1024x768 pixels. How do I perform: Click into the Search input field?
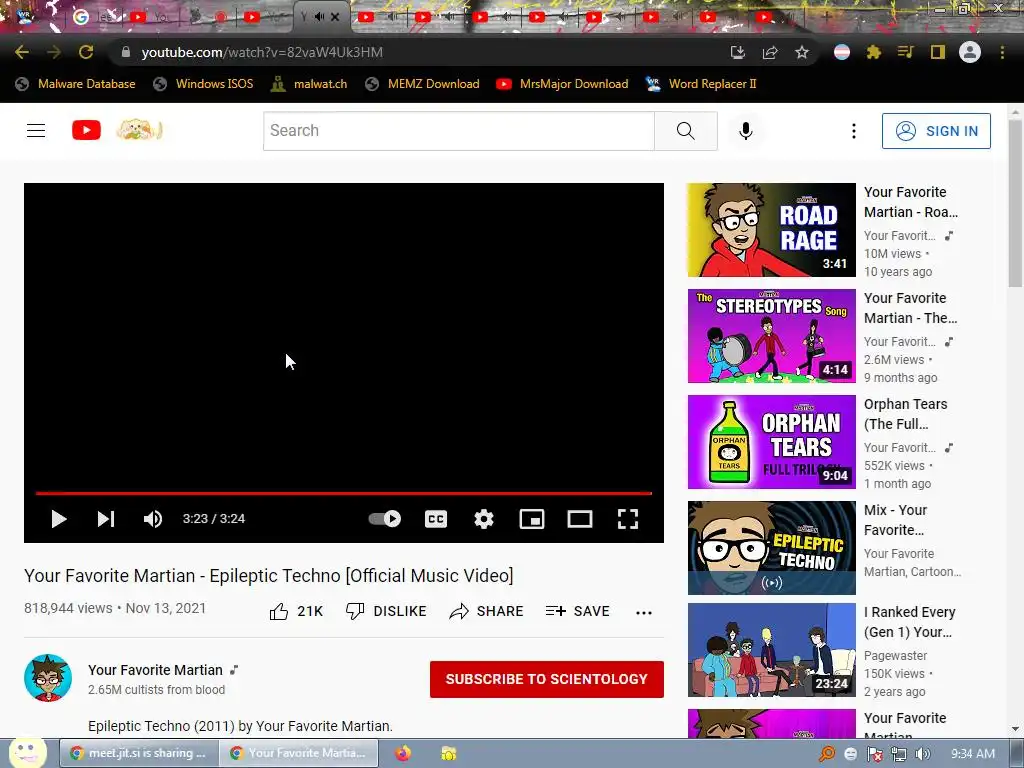[x=458, y=131]
